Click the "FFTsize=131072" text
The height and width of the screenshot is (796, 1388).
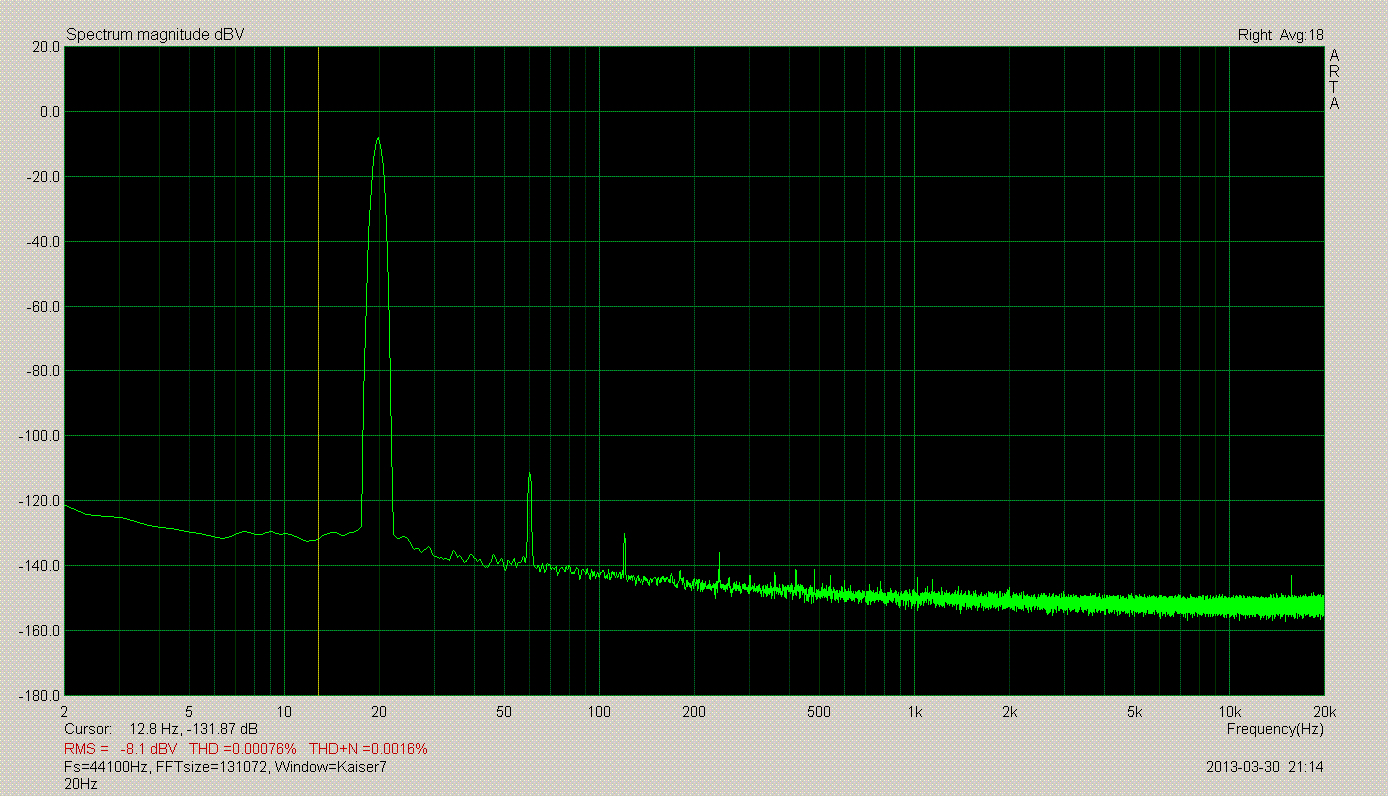click(209, 767)
